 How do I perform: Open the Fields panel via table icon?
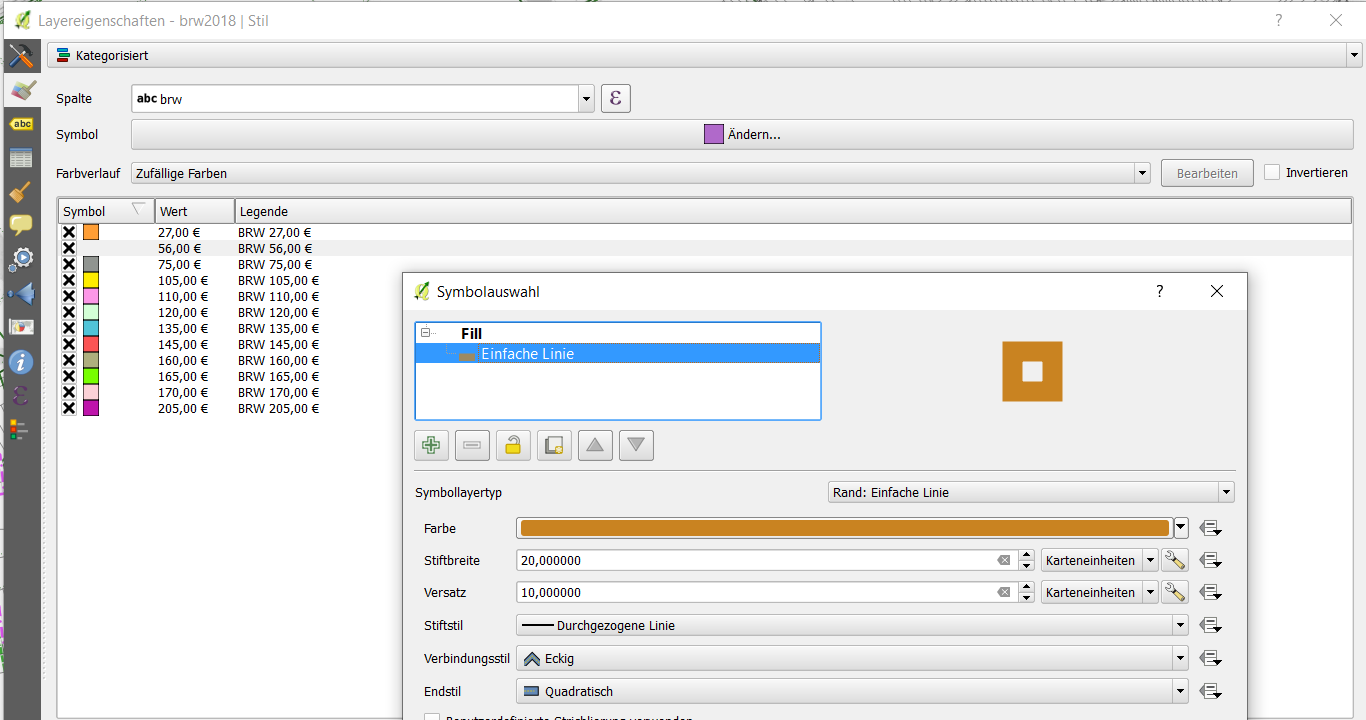pos(22,157)
